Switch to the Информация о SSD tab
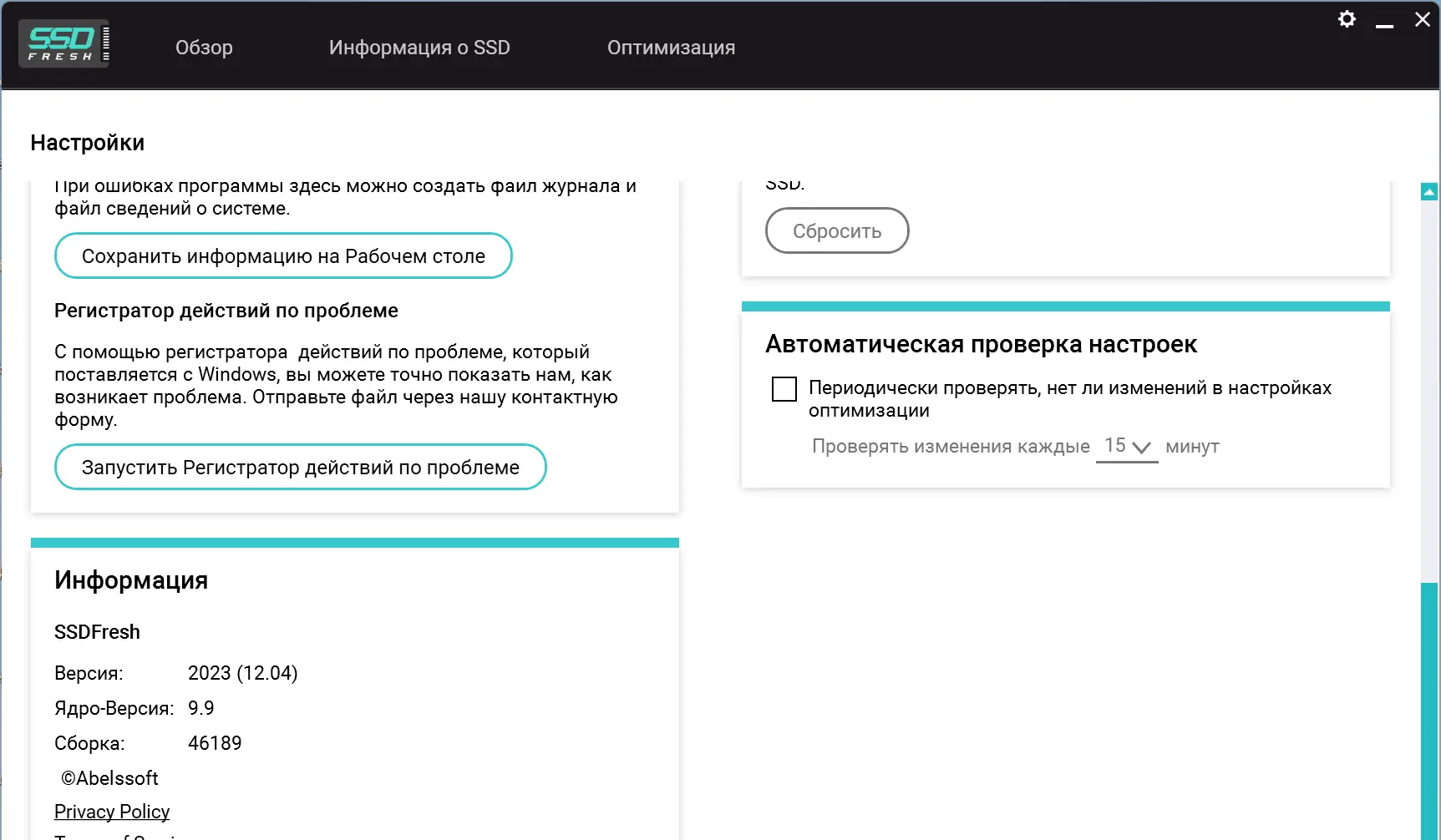The height and width of the screenshot is (840, 1441). pos(419,48)
